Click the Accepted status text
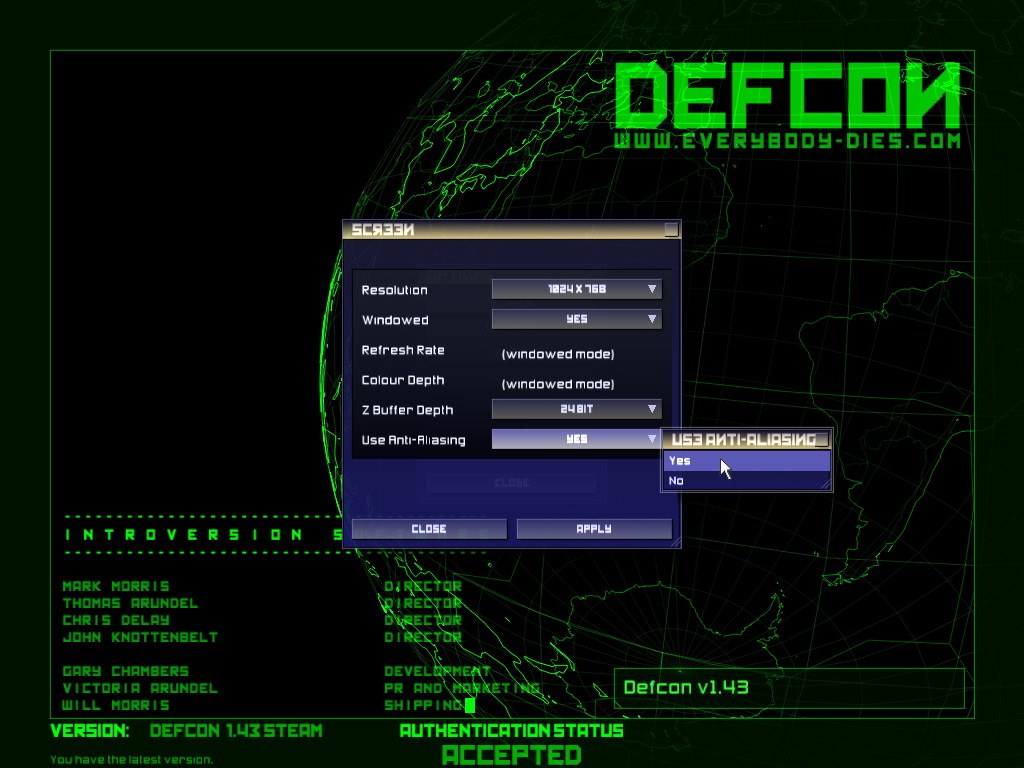This screenshot has width=1024, height=768. 511,755
